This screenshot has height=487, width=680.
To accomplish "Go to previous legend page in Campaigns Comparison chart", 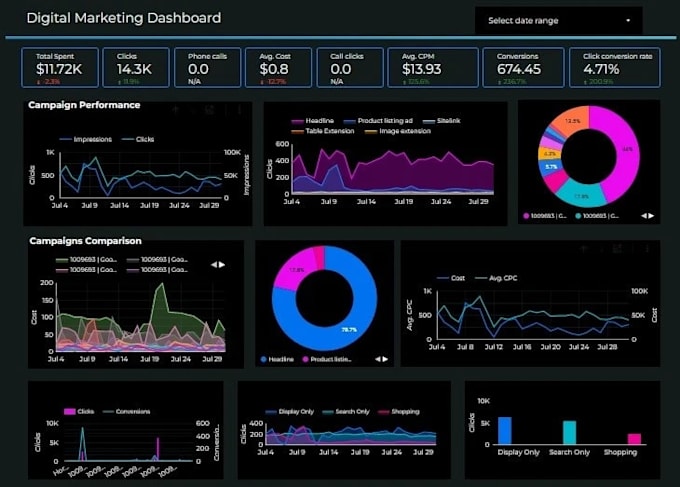I will pyautogui.click(x=214, y=265).
